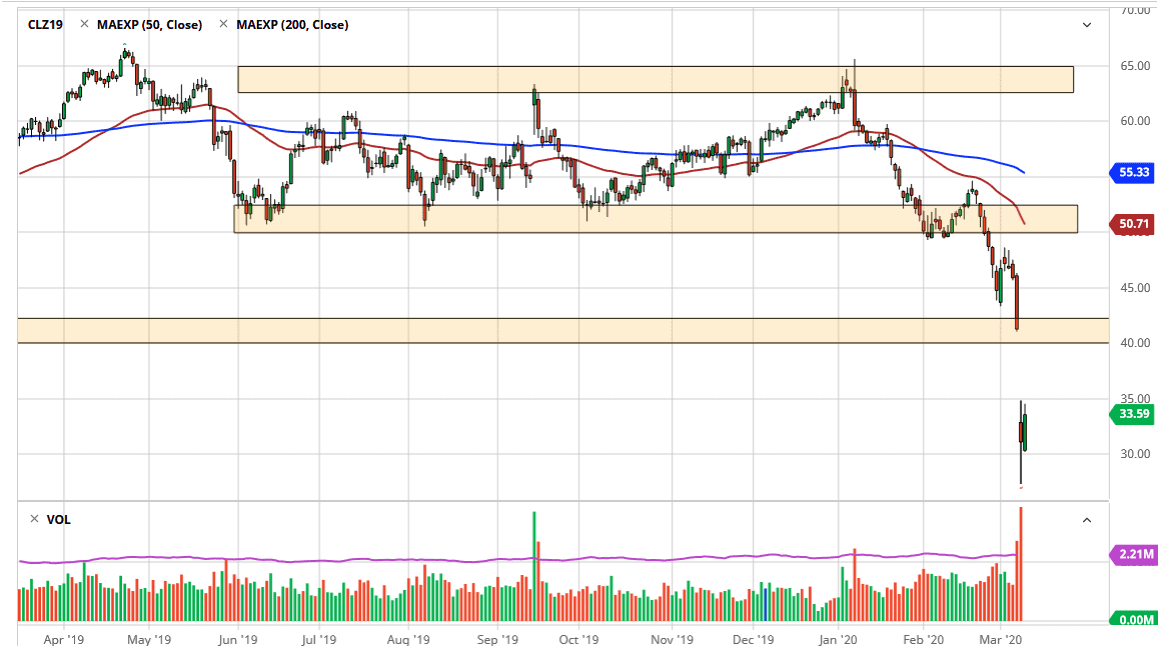Click the Jun '19 date axis label
The height and width of the screenshot is (646, 1167).
click(237, 639)
